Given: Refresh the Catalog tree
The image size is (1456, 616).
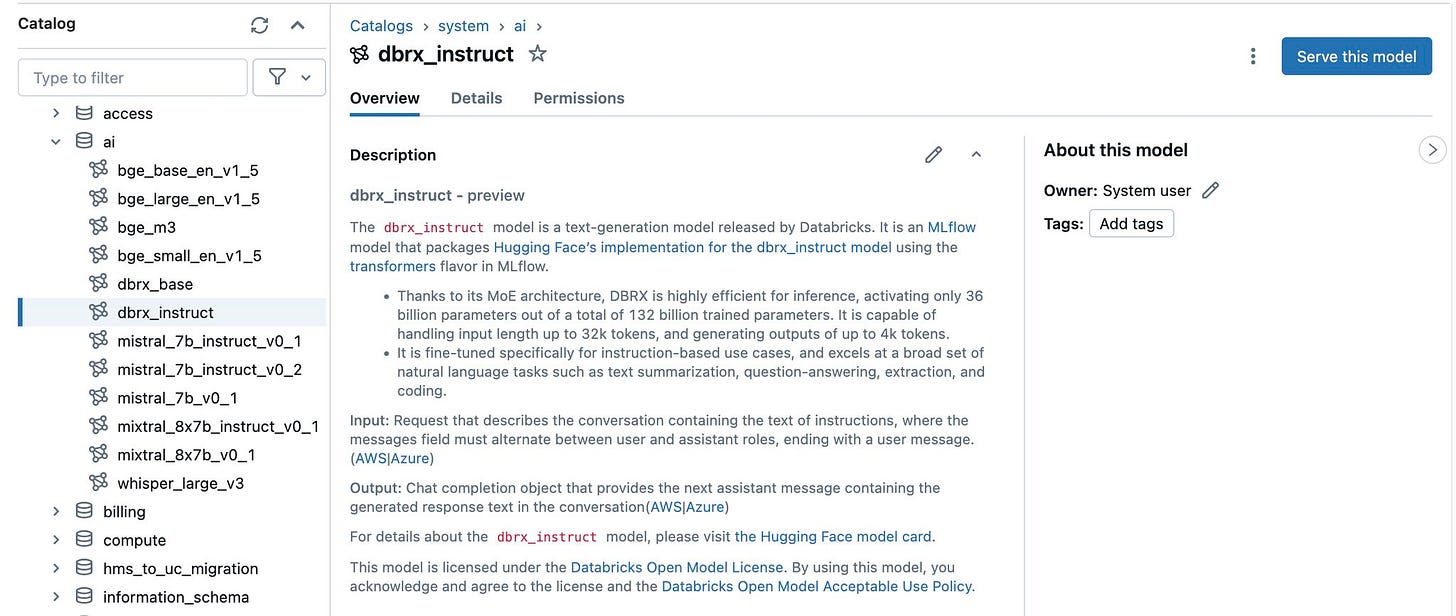Looking at the screenshot, I should point(259,25).
